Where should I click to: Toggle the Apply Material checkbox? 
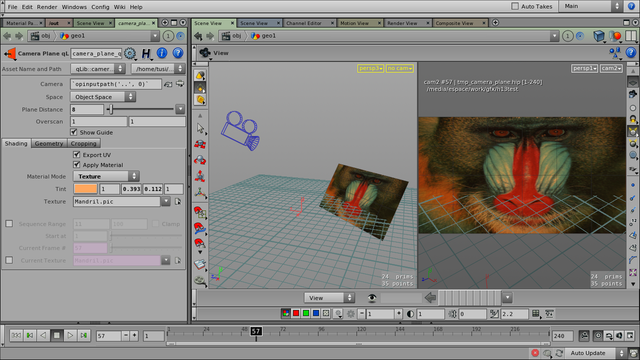tap(76, 164)
